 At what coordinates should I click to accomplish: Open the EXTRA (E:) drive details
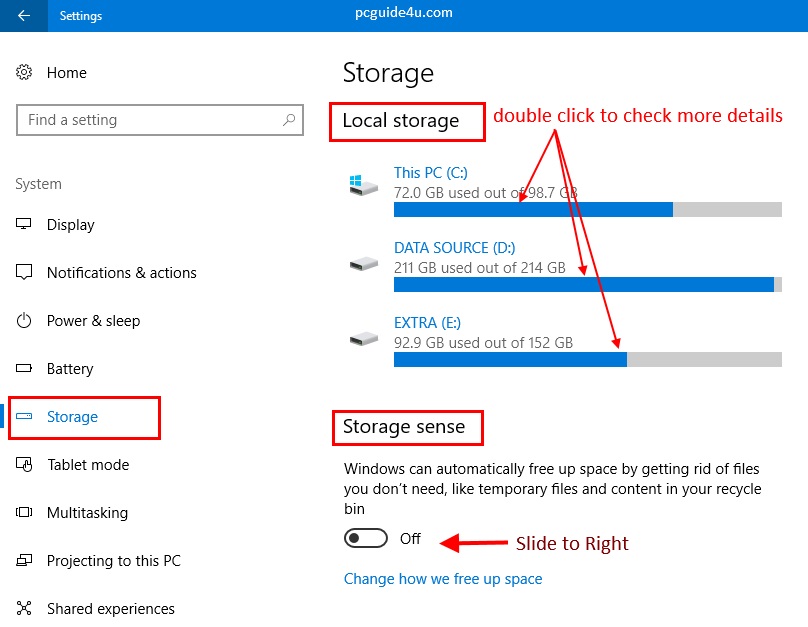pos(427,323)
